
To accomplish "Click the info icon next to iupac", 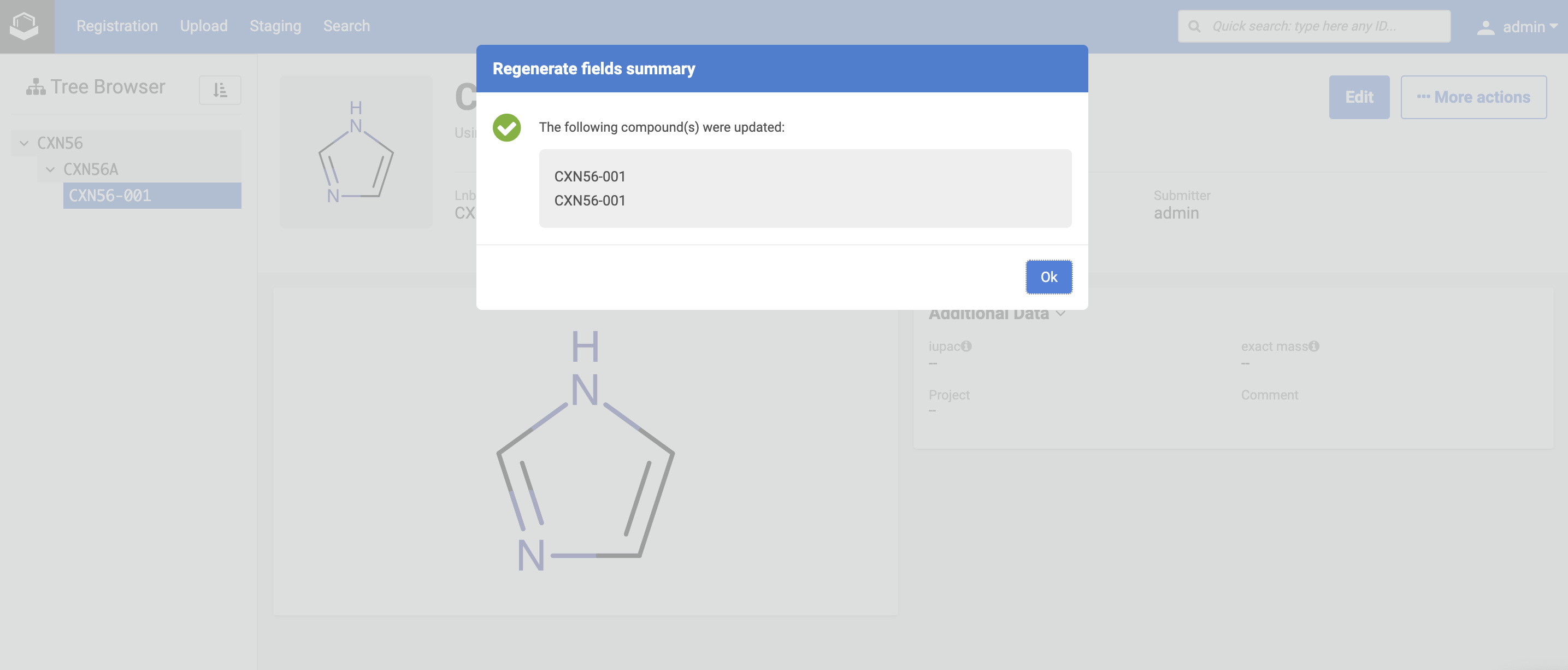I will (966, 346).
